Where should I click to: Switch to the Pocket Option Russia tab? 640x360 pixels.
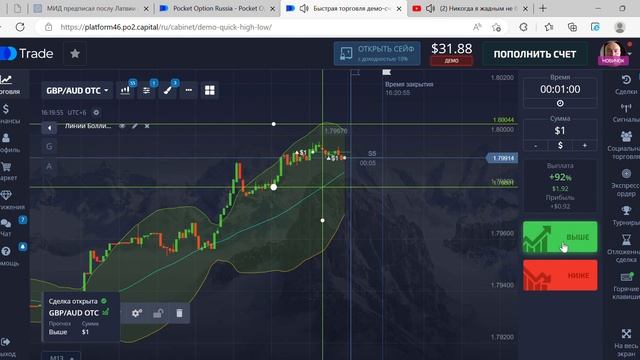tap(218, 8)
